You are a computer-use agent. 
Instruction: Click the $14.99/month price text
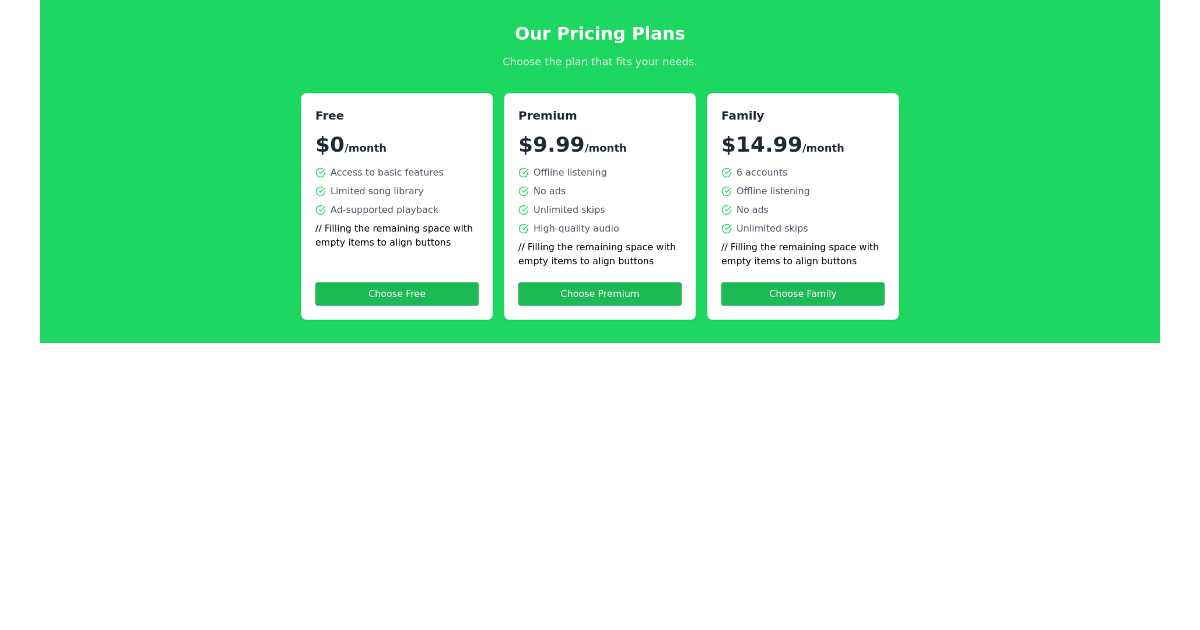782,146
